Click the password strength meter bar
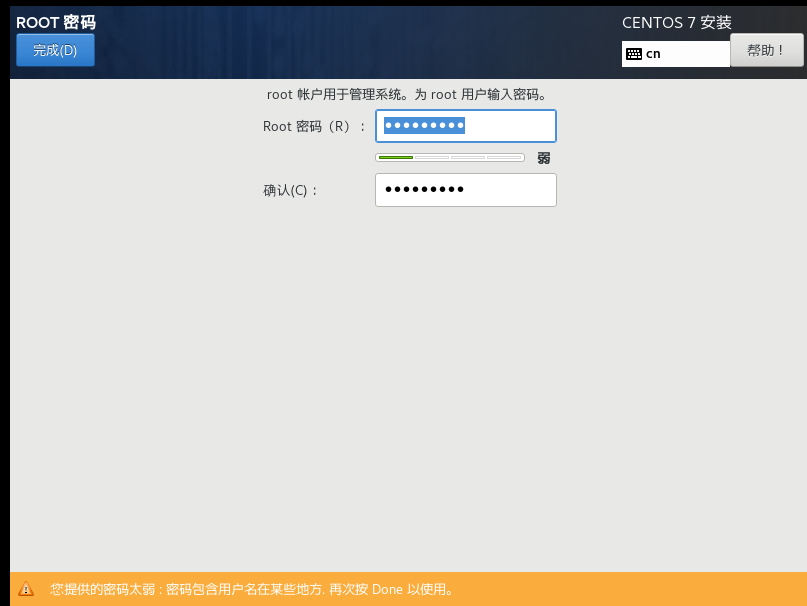The image size is (807, 606). [450, 158]
